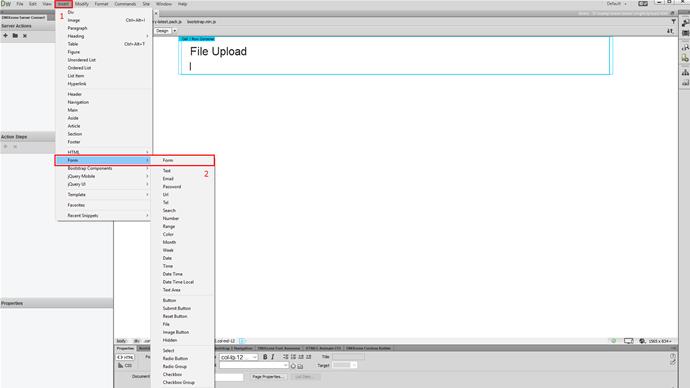The height and width of the screenshot is (388, 690).
Task: Click the File Upload heading text
Action: coord(218,51)
